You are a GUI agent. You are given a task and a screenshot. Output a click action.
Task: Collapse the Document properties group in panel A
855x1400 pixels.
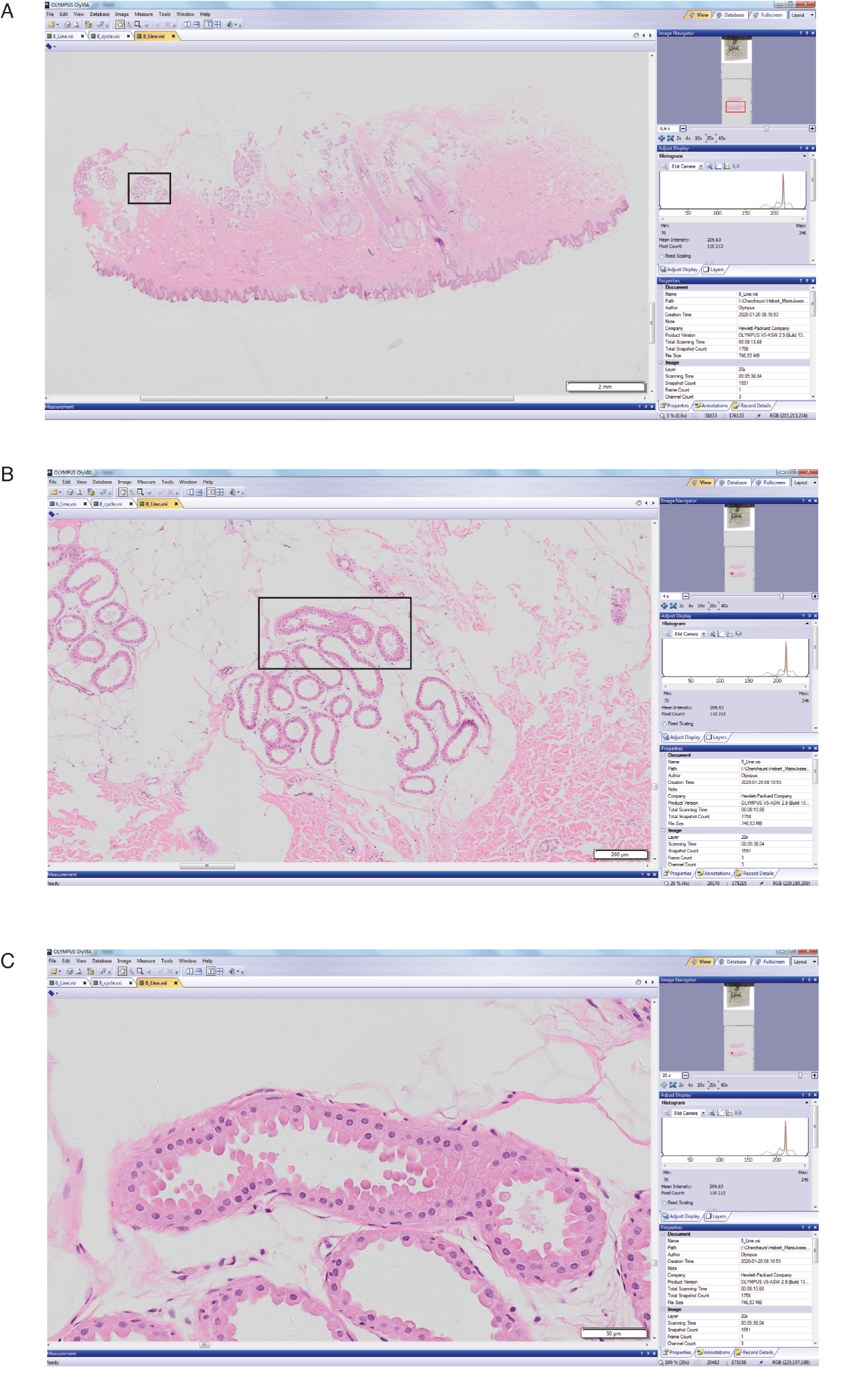[661, 287]
